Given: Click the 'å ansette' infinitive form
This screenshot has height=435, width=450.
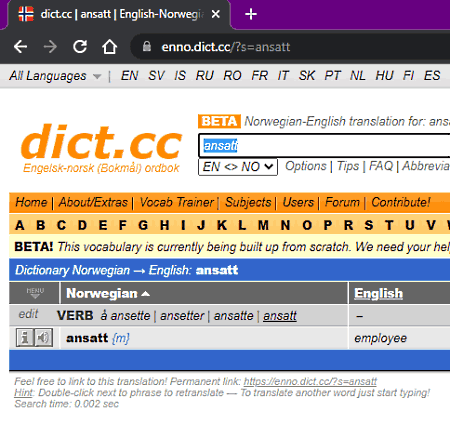Looking at the screenshot, I should coord(125,316).
